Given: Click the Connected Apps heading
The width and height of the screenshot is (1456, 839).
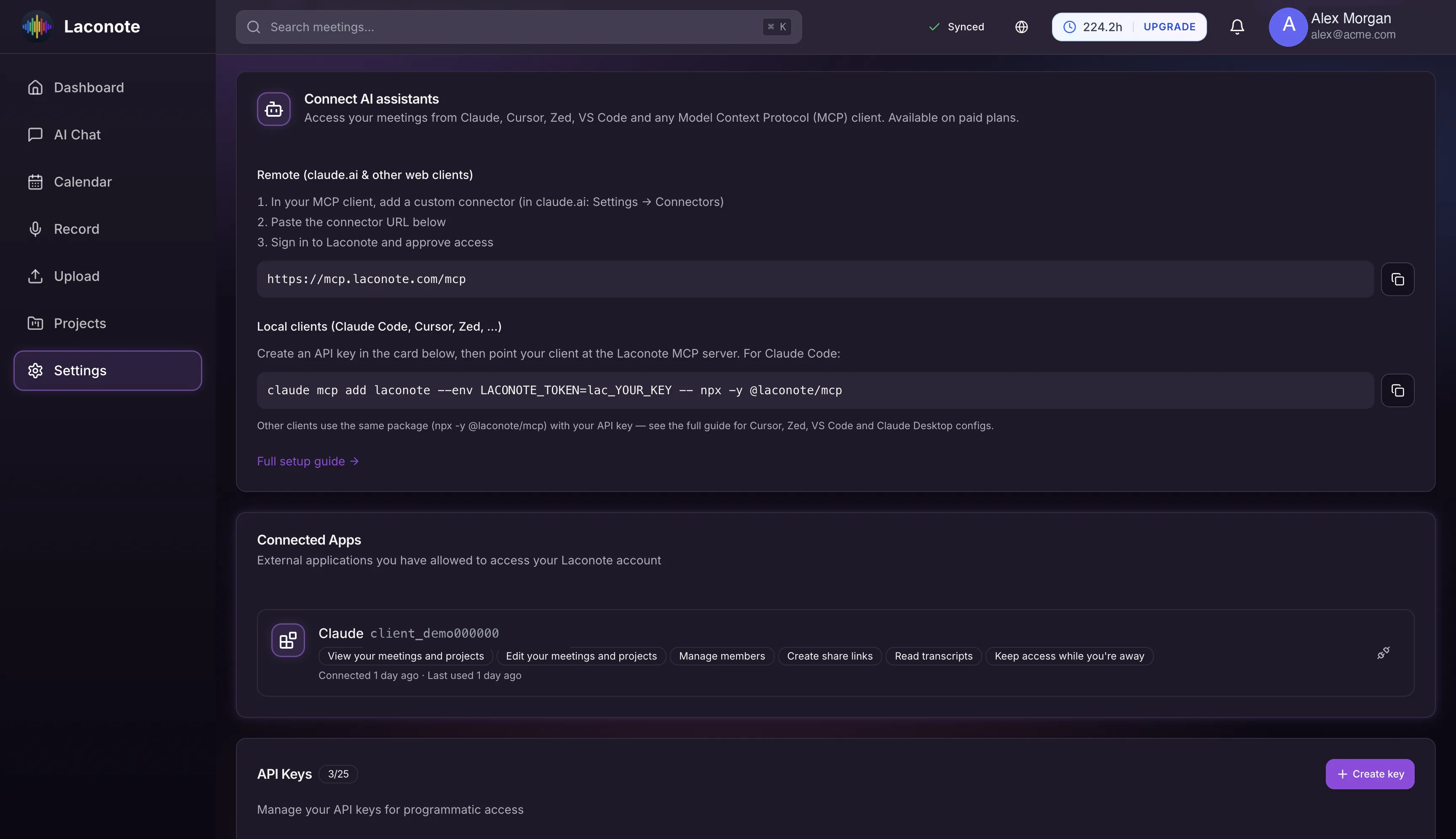Looking at the screenshot, I should (x=309, y=540).
